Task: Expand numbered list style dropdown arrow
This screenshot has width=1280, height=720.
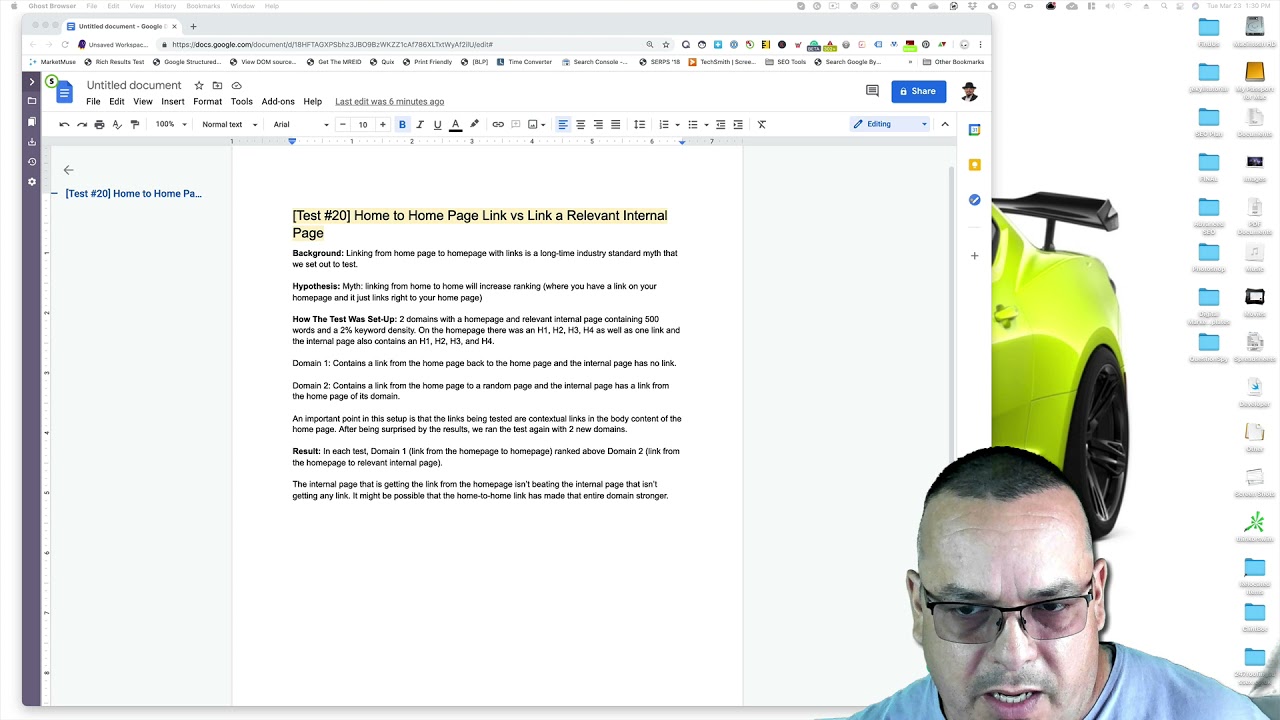Action: click(677, 125)
